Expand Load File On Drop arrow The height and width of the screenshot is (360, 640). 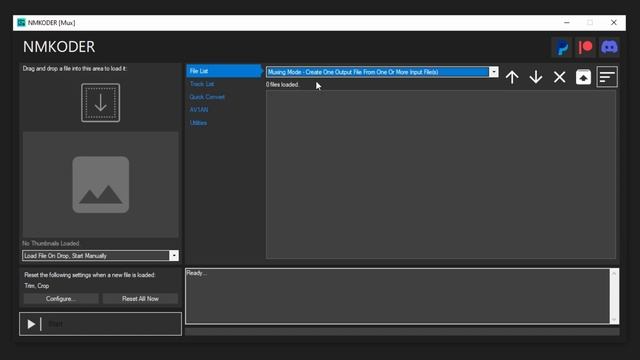(x=174, y=256)
